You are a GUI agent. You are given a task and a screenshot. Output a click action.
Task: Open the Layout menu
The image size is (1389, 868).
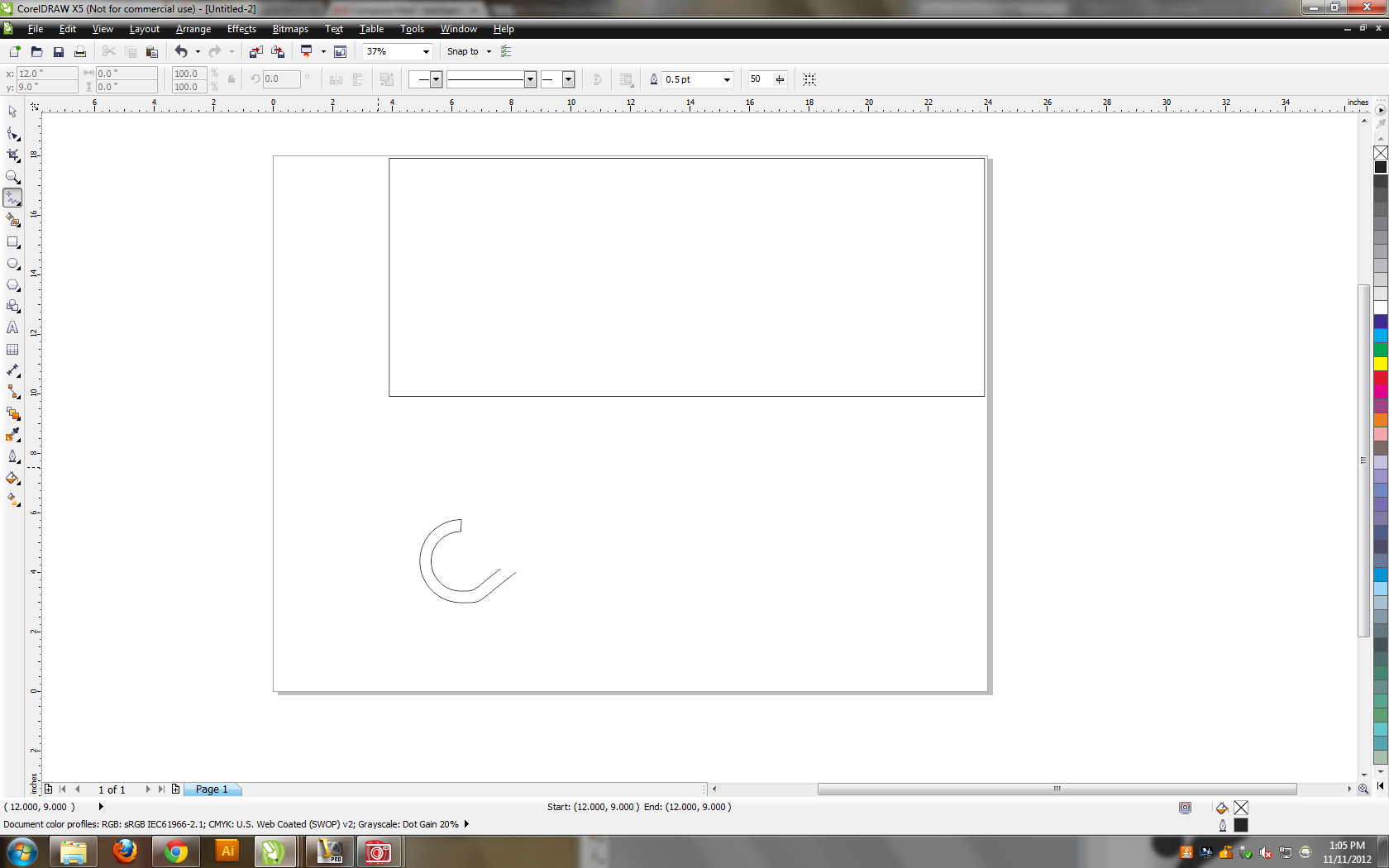(144, 29)
